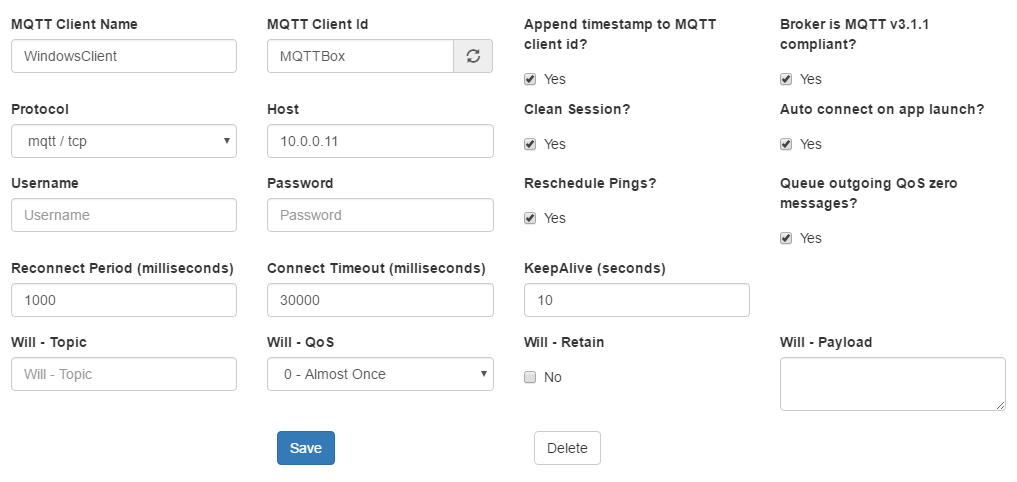Open the Protocol dropdown

tap(124, 141)
